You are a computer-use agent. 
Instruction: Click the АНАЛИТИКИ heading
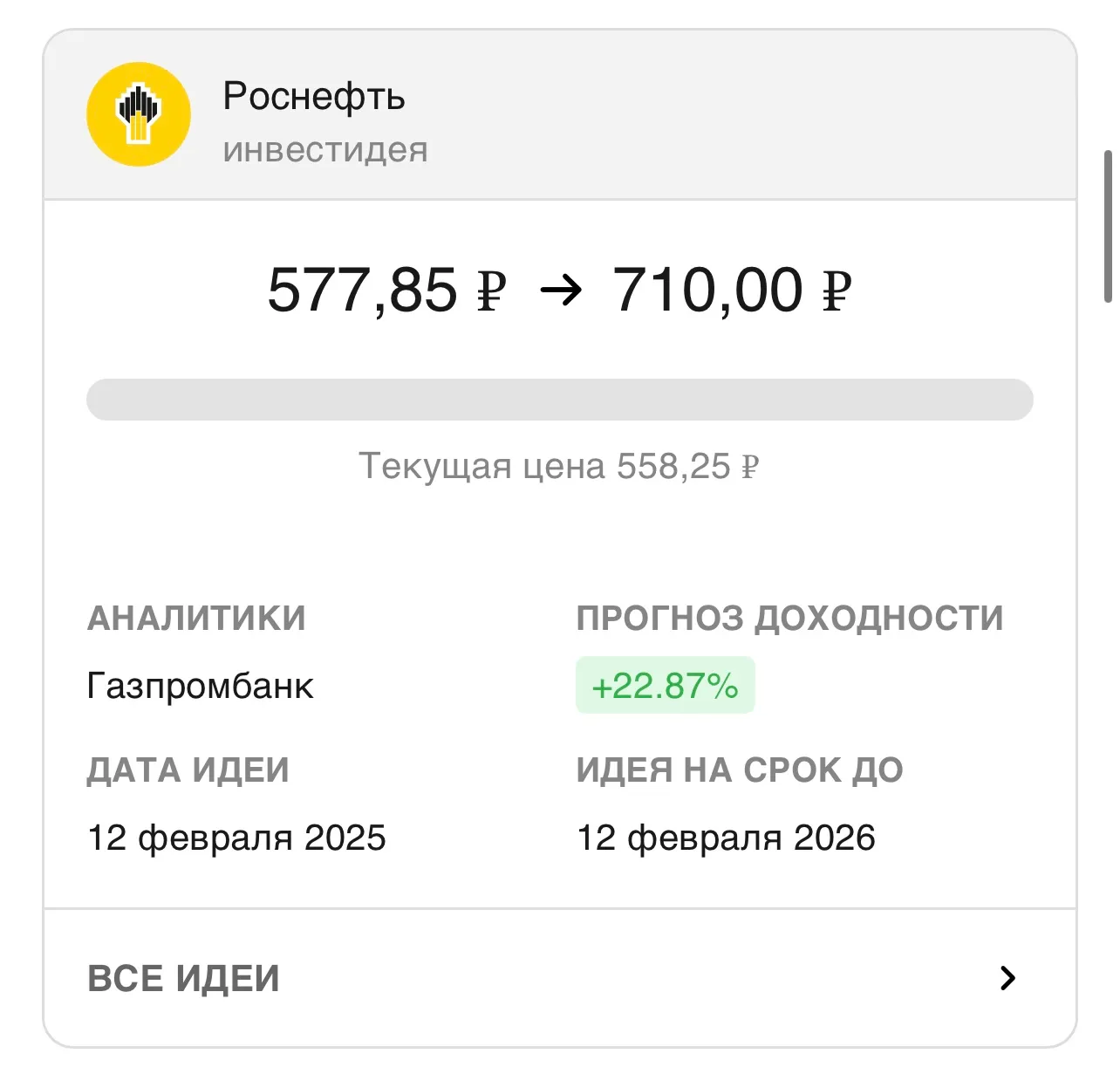click(x=196, y=619)
